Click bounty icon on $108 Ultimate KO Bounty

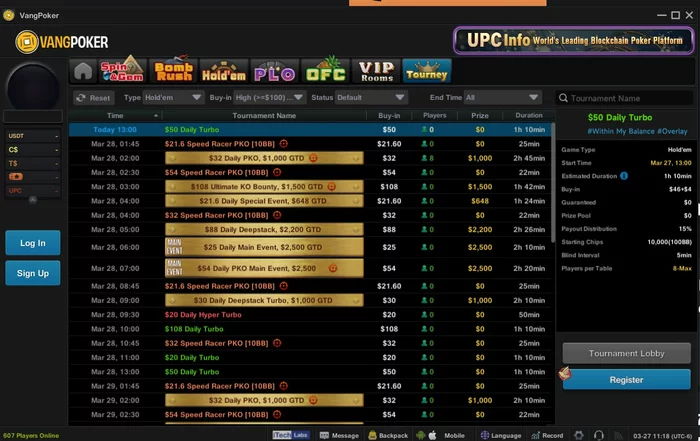point(331,187)
